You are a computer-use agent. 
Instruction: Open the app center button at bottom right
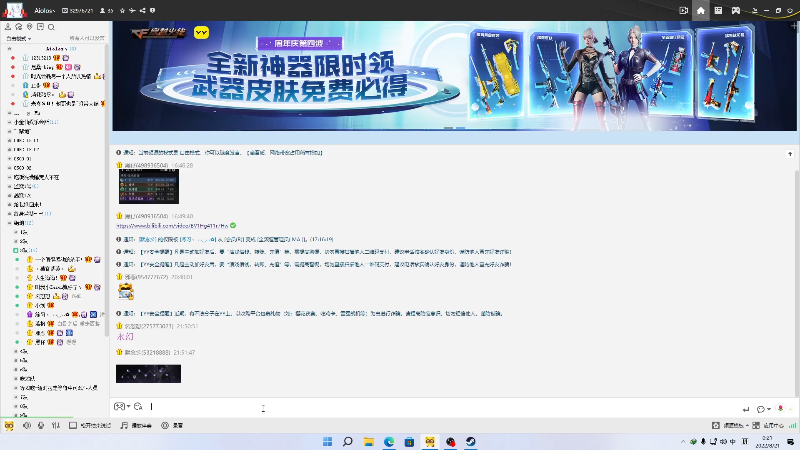(x=768, y=426)
